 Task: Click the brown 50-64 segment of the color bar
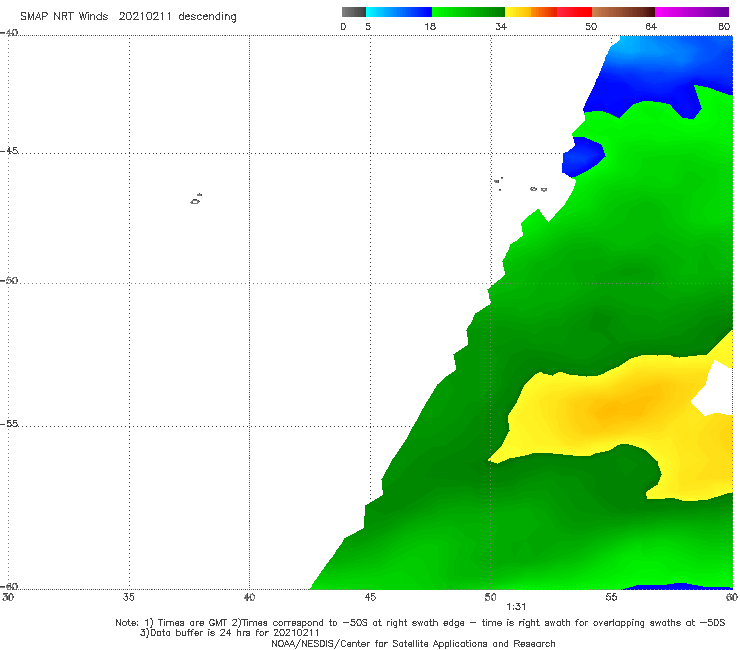click(x=623, y=12)
